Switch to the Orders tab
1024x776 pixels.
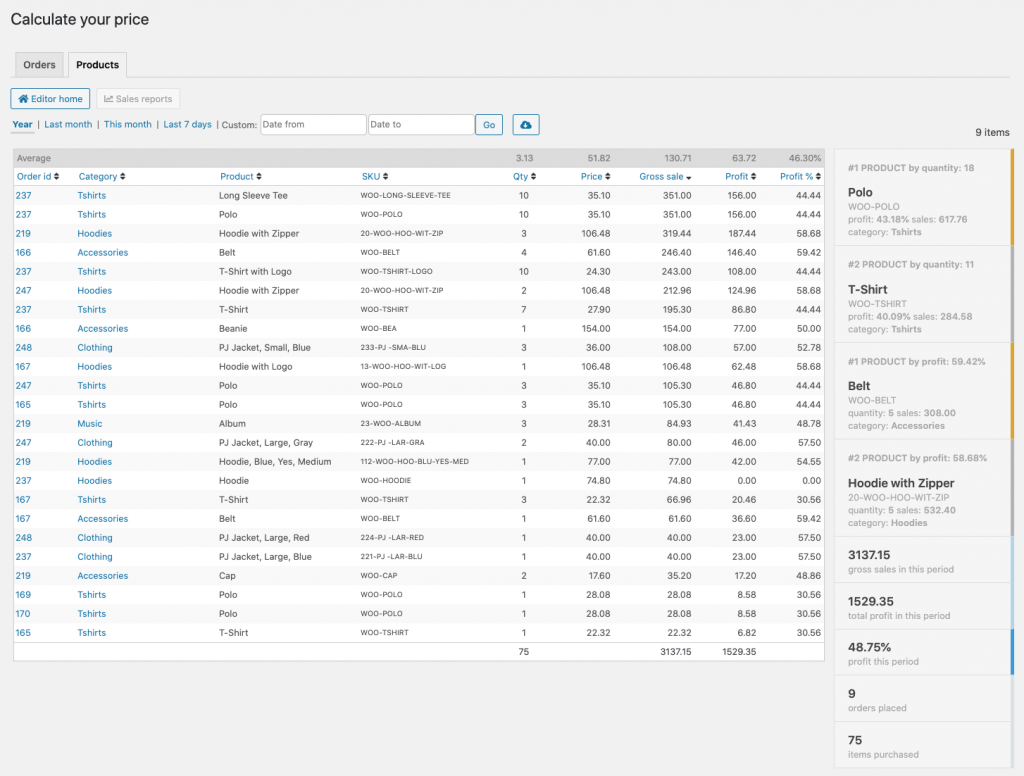39,65
